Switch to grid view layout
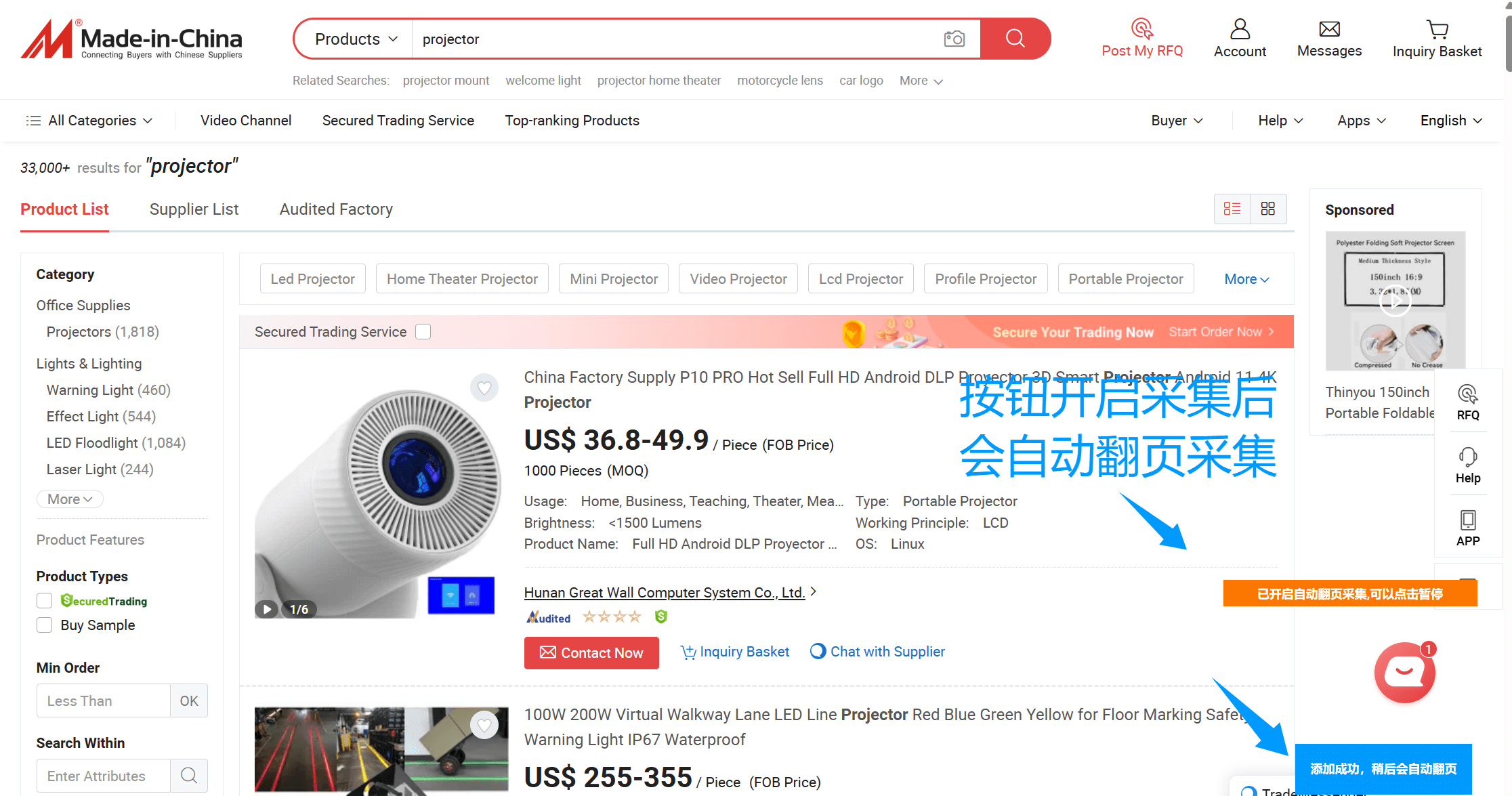This screenshot has height=796, width=1512. click(x=1268, y=209)
